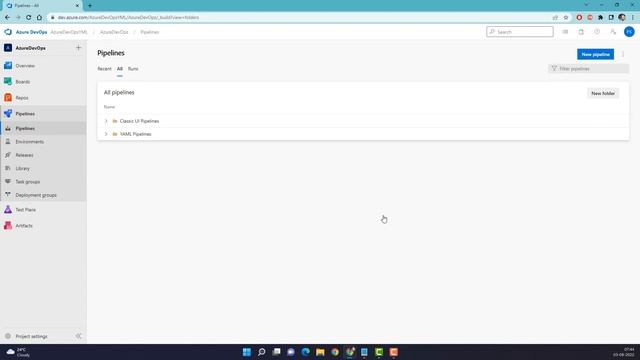Reload the browser page
Viewport: 640px width, 360px height.
click(29, 18)
